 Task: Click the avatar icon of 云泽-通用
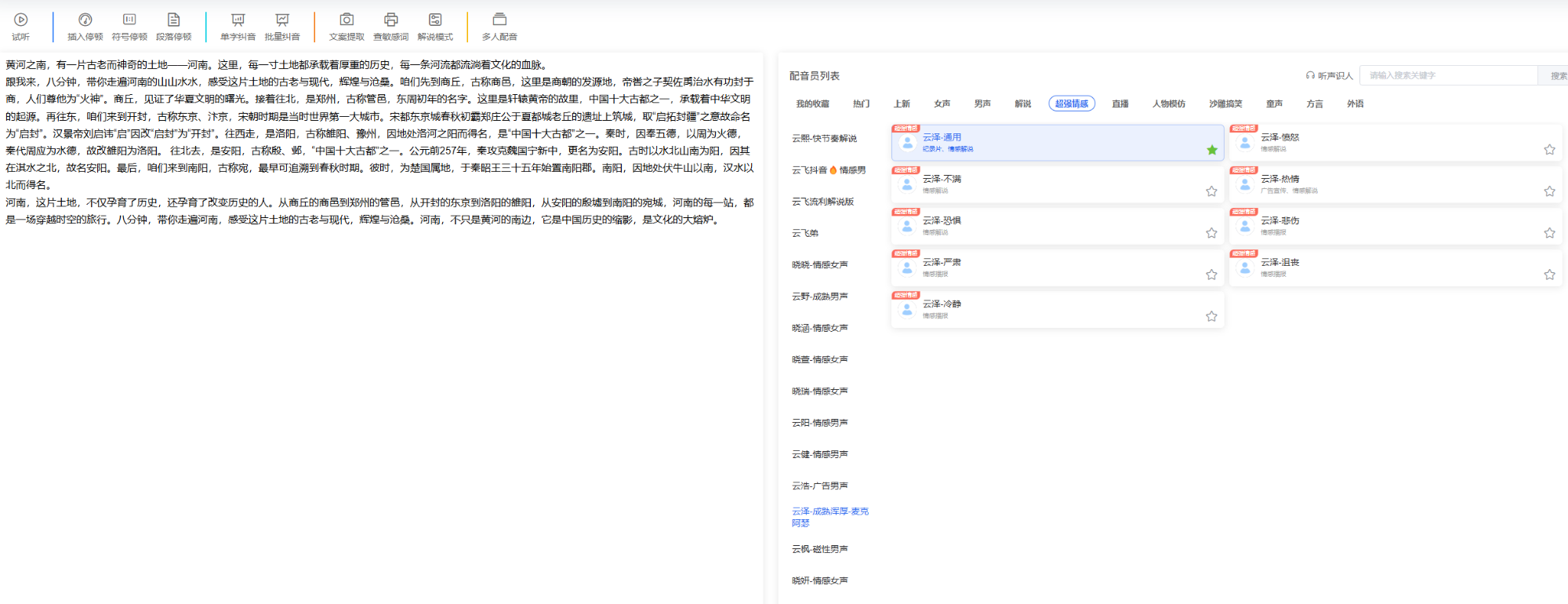(907, 143)
